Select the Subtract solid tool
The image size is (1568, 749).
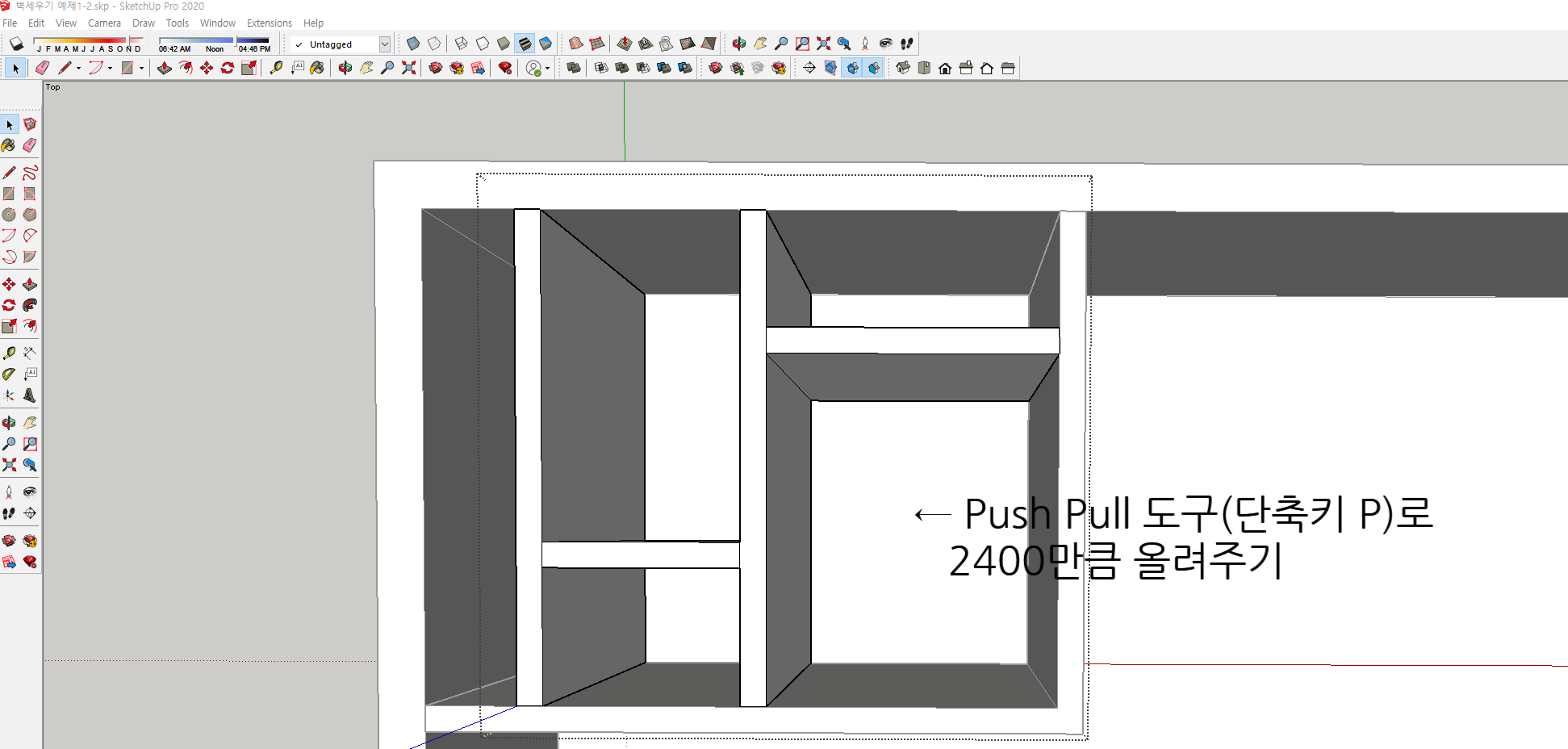(643, 68)
